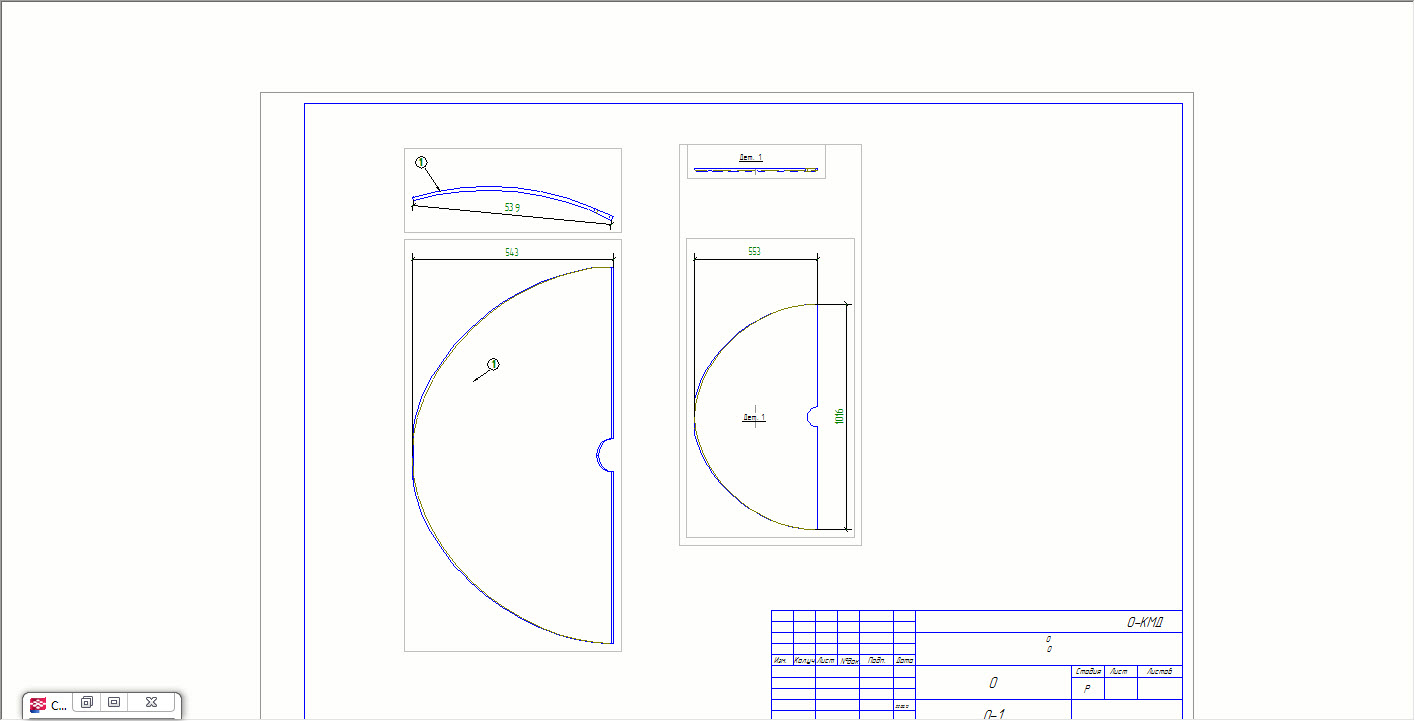Click the 'Листов' header in the title block
The image size is (1415, 721).
coord(1160,671)
